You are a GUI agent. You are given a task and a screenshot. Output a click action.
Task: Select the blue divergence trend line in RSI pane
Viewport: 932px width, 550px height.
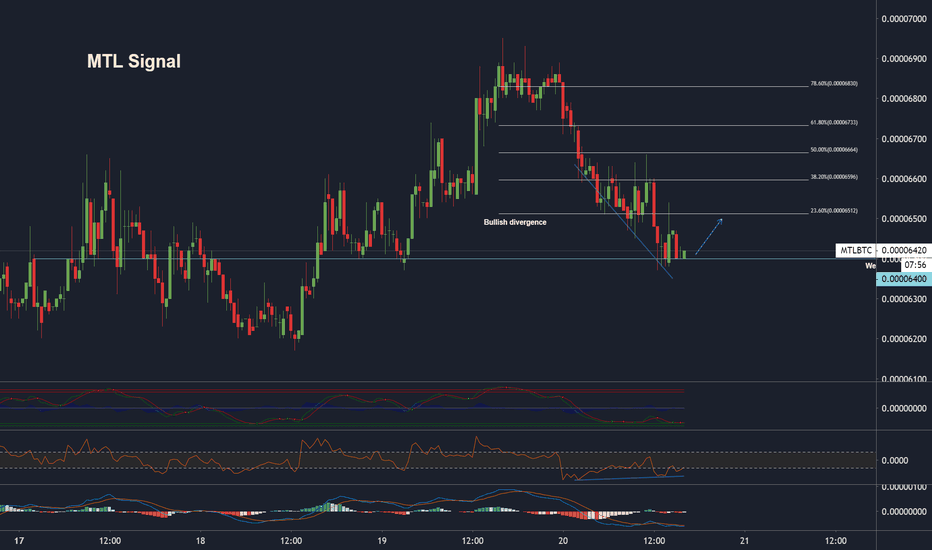[629, 477]
